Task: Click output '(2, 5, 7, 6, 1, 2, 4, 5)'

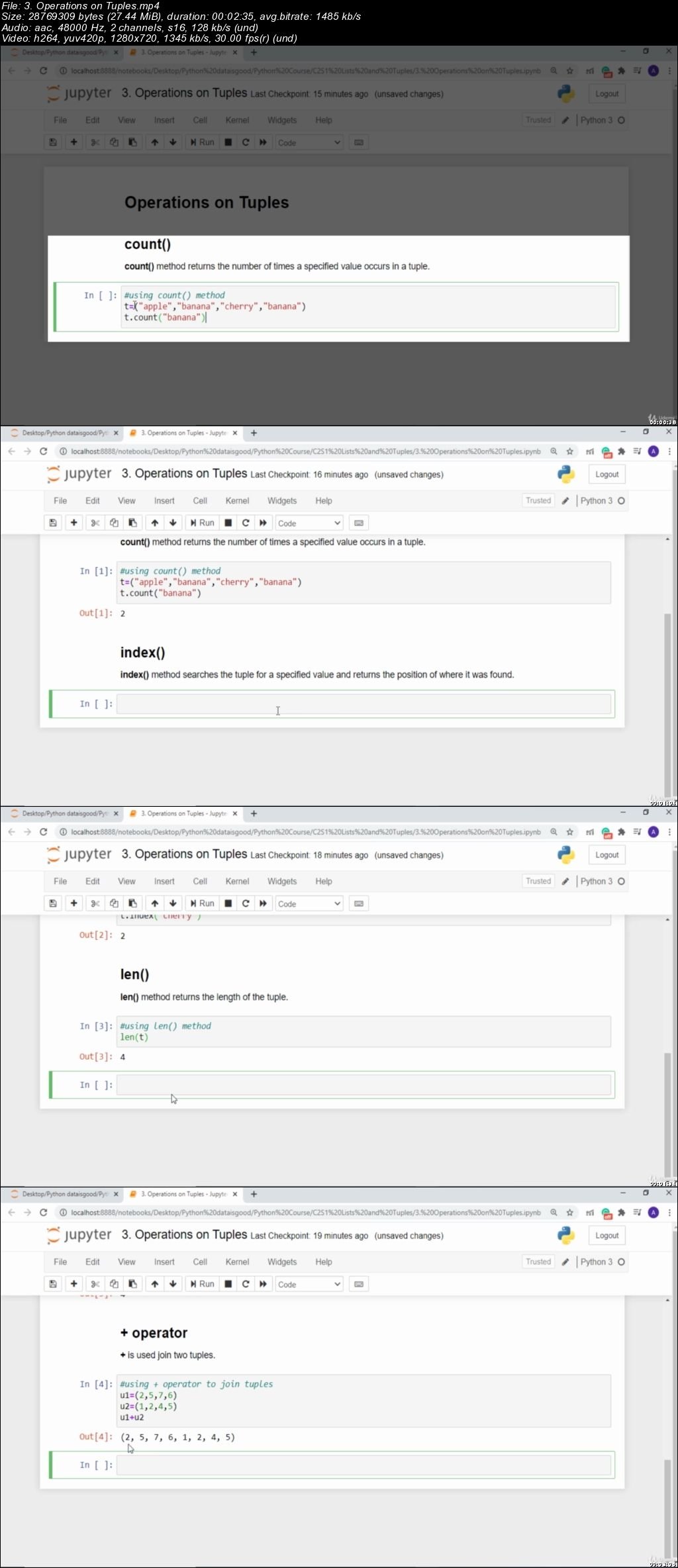Action: (177, 1437)
